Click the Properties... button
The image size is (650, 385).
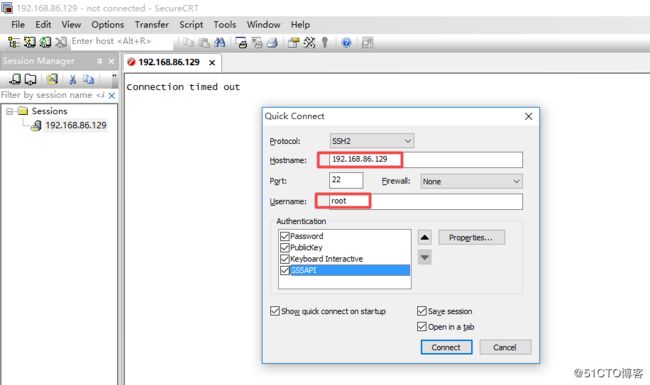click(471, 237)
